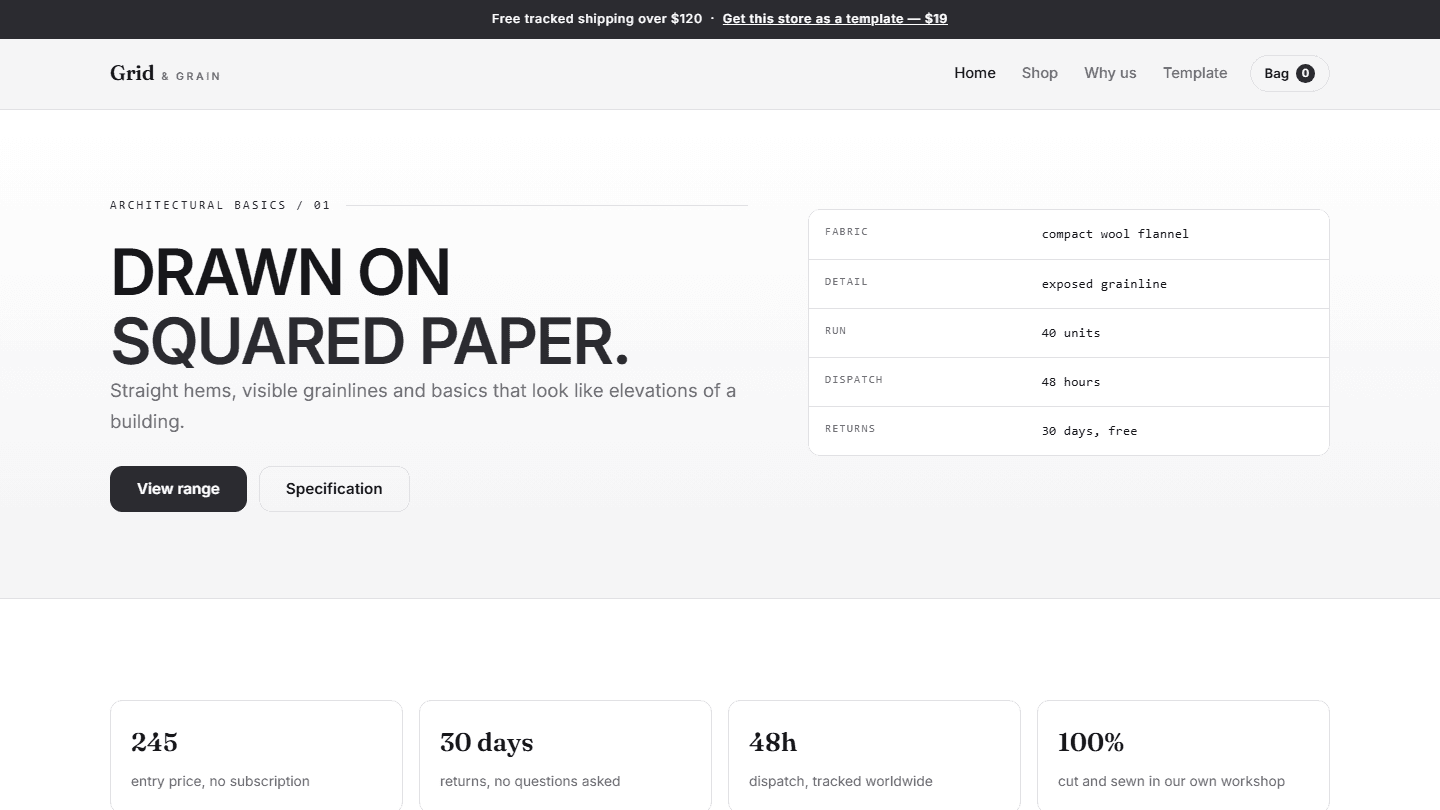The height and width of the screenshot is (810, 1440).
Task: Click the 'exposed grainline' value
Action: [1104, 284]
